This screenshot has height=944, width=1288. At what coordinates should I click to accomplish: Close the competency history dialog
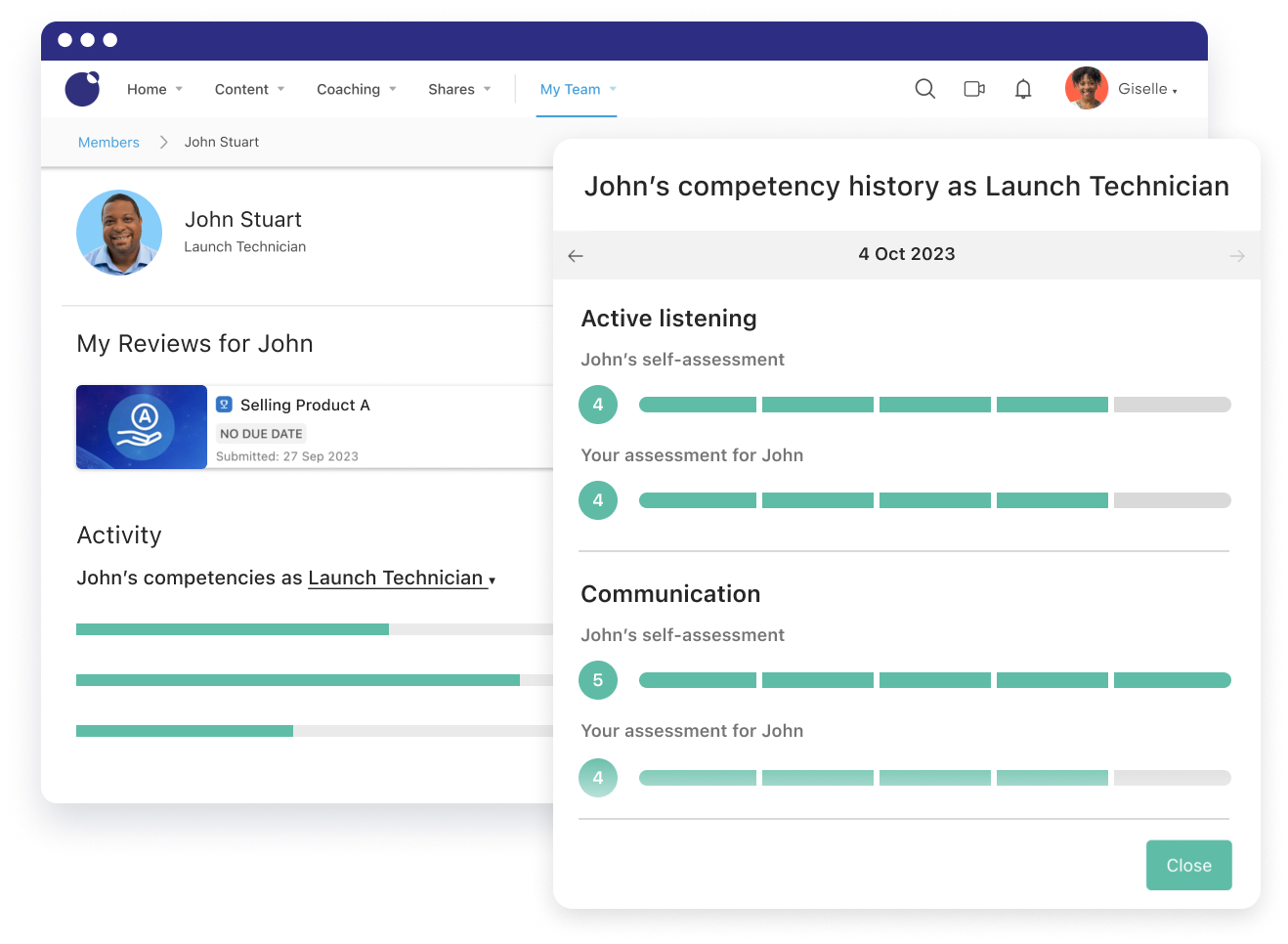coord(1188,865)
